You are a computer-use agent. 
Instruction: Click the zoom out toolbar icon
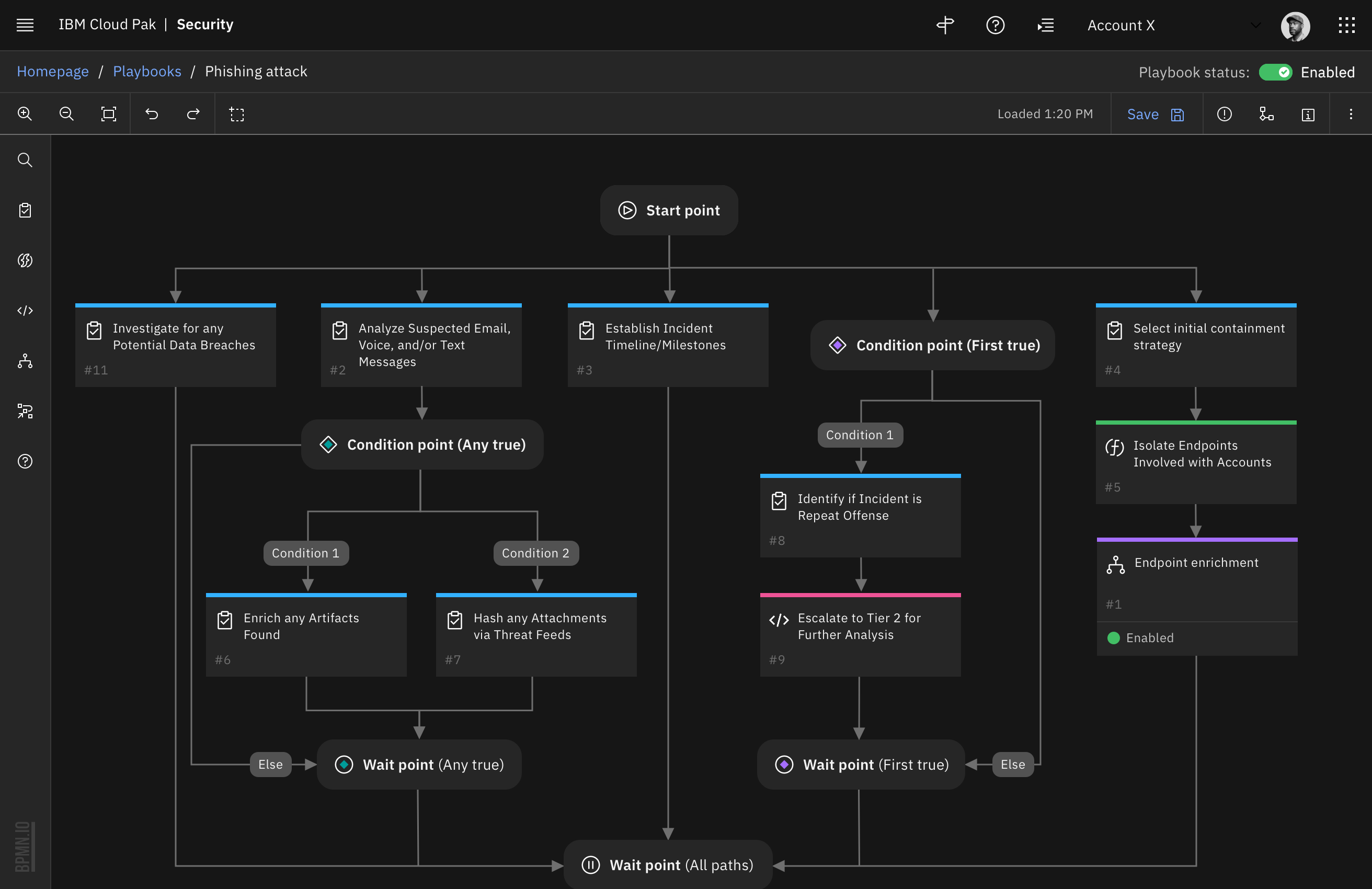click(x=66, y=114)
